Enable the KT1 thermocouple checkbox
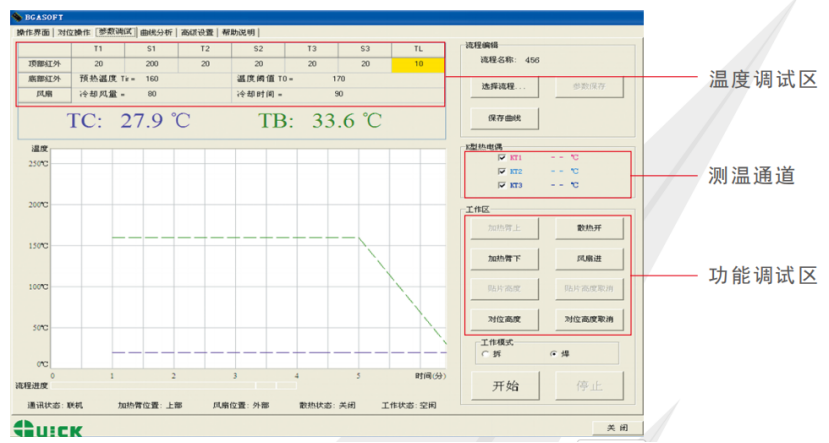829x443 pixels. pos(502,157)
